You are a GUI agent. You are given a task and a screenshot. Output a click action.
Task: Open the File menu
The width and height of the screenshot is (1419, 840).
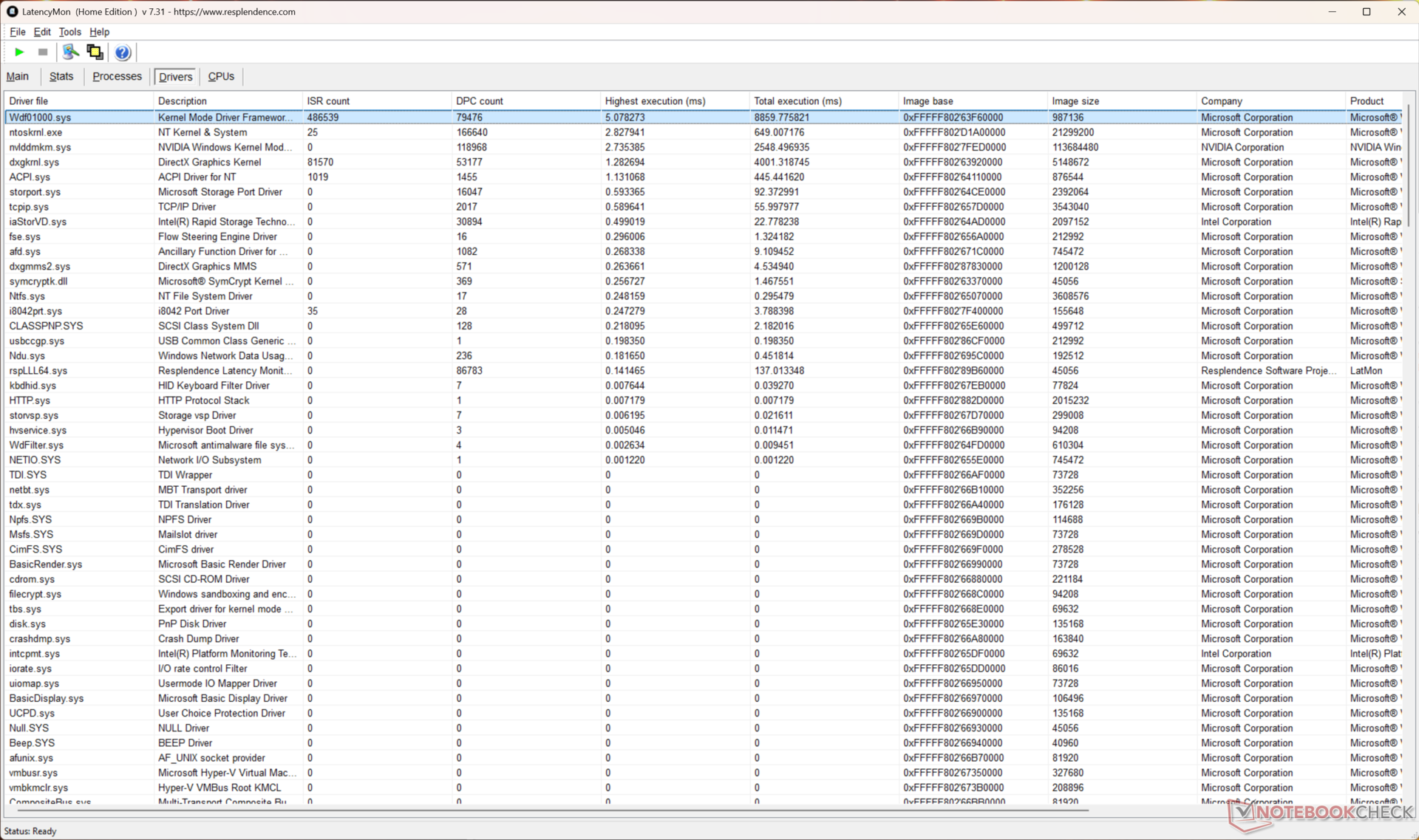18,32
